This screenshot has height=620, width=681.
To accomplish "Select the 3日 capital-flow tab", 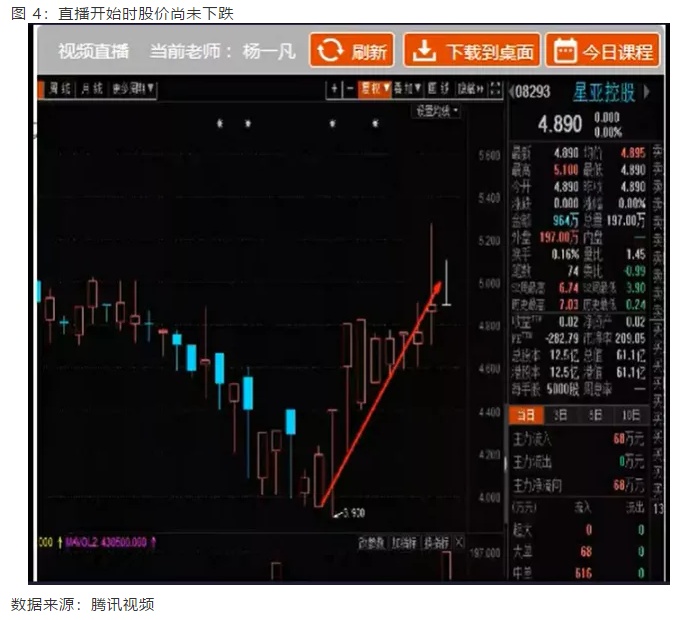I will click(560, 416).
